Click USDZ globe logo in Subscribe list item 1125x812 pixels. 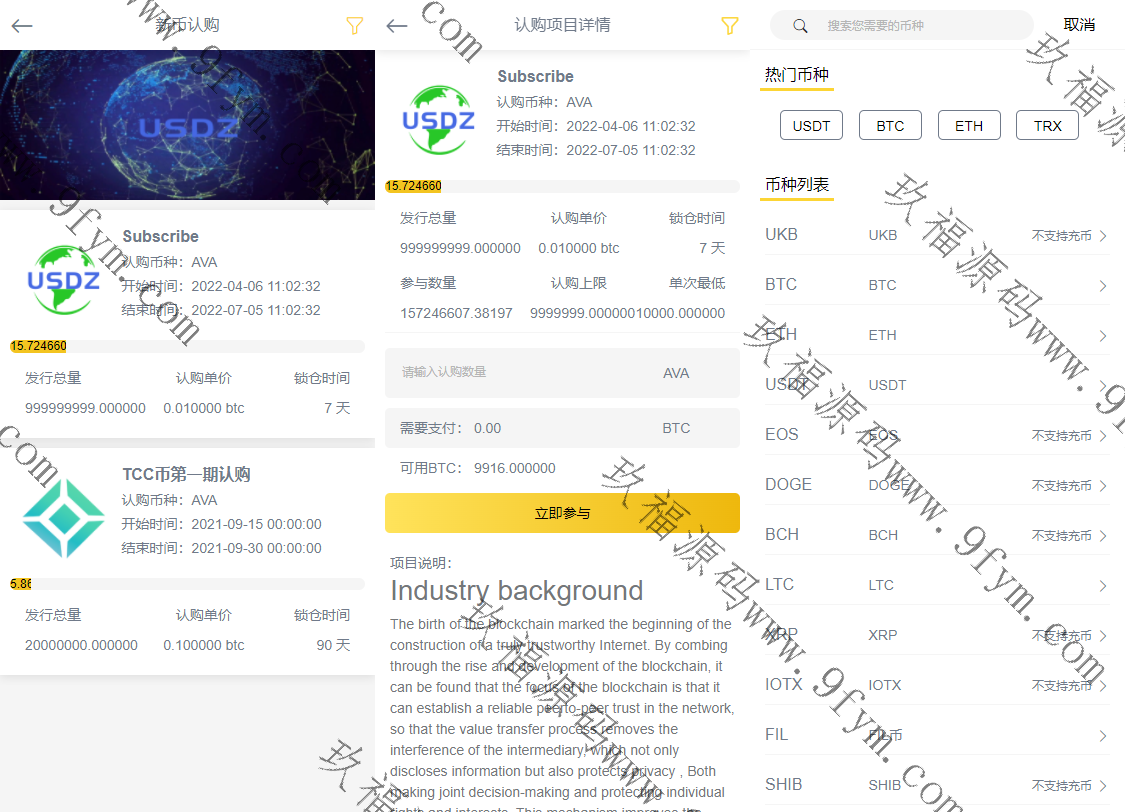(63, 281)
